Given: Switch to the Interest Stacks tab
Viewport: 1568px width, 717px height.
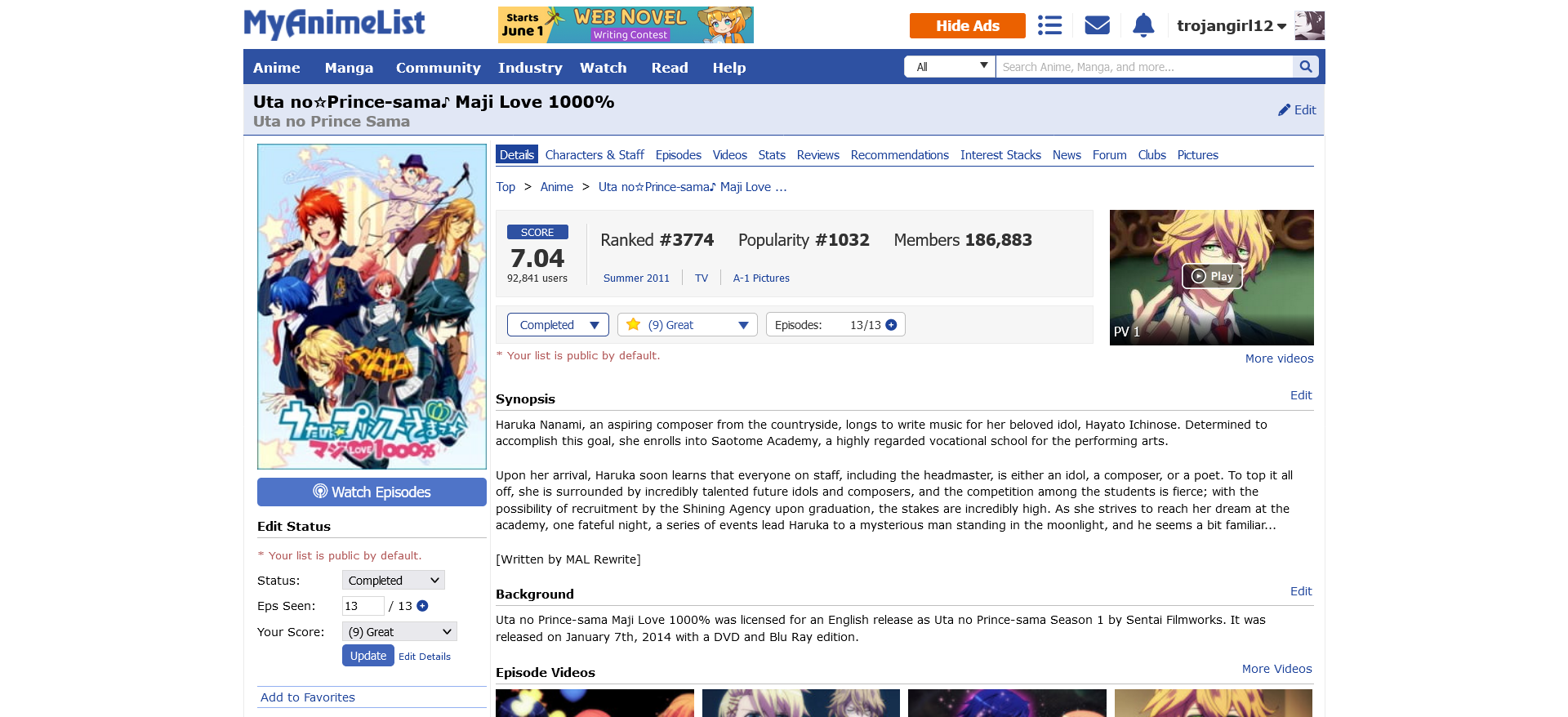Looking at the screenshot, I should [x=1000, y=155].
